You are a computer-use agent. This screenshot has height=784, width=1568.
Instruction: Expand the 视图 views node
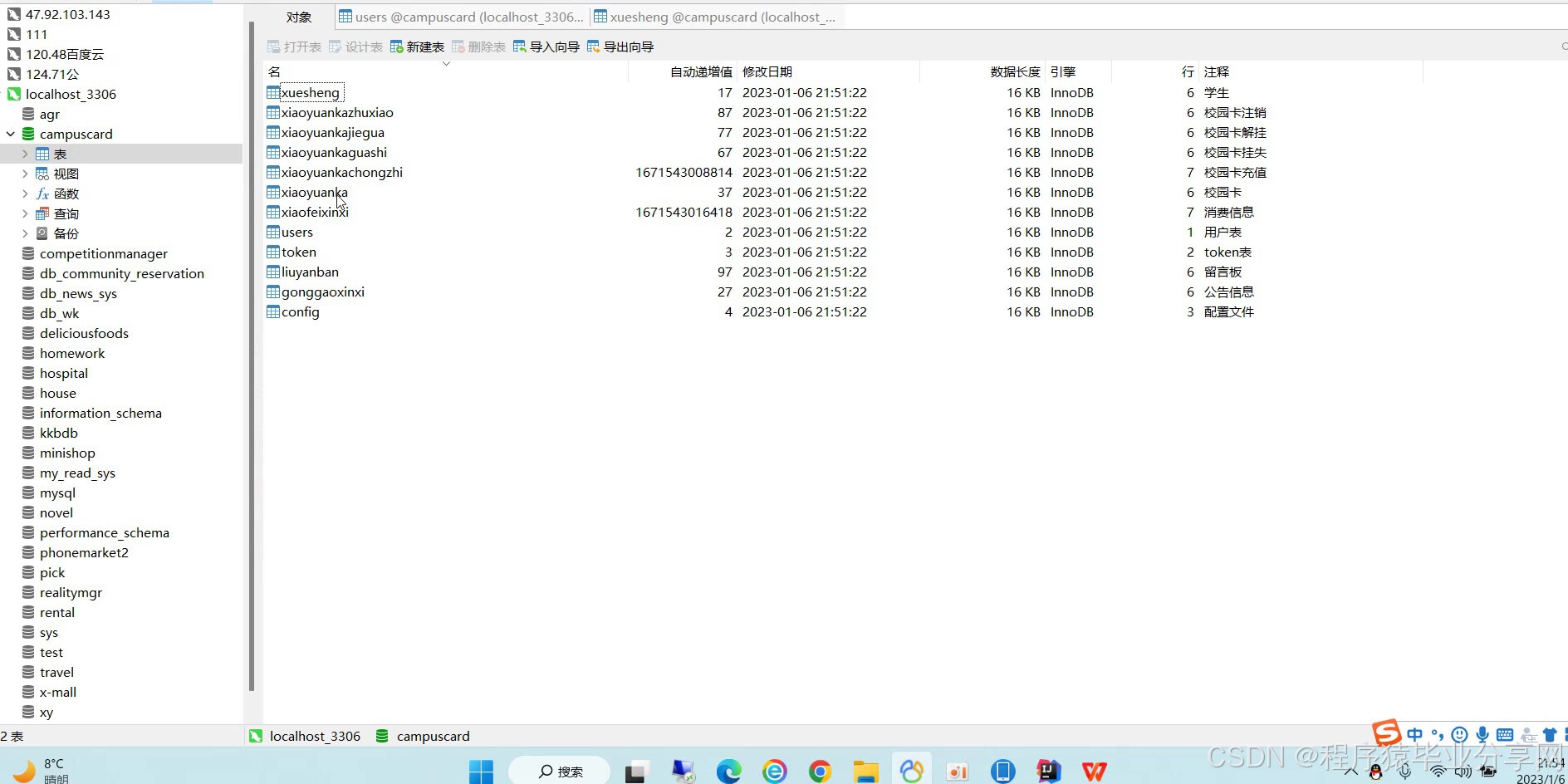click(x=25, y=174)
